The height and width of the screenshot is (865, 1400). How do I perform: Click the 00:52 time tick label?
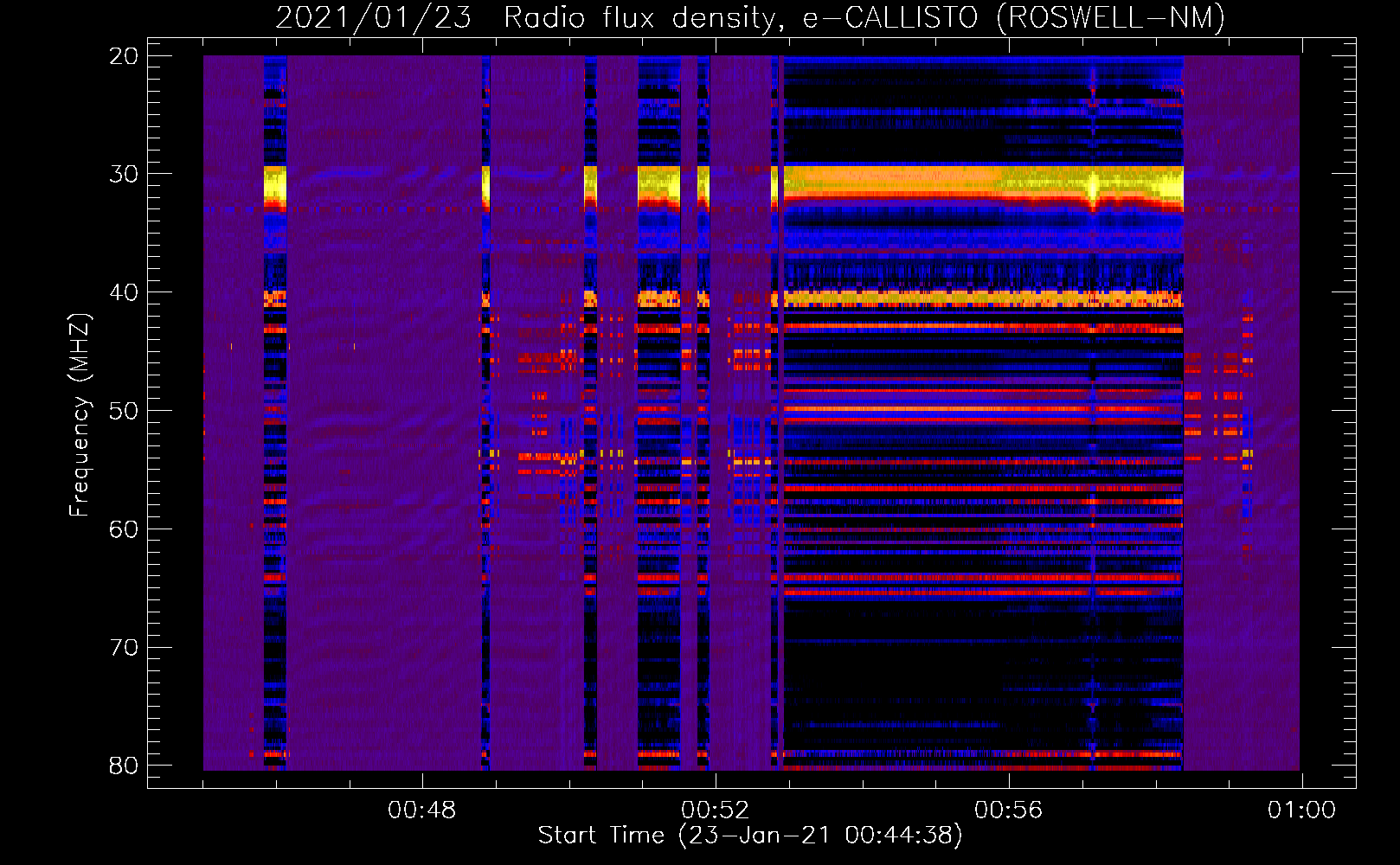click(x=715, y=811)
